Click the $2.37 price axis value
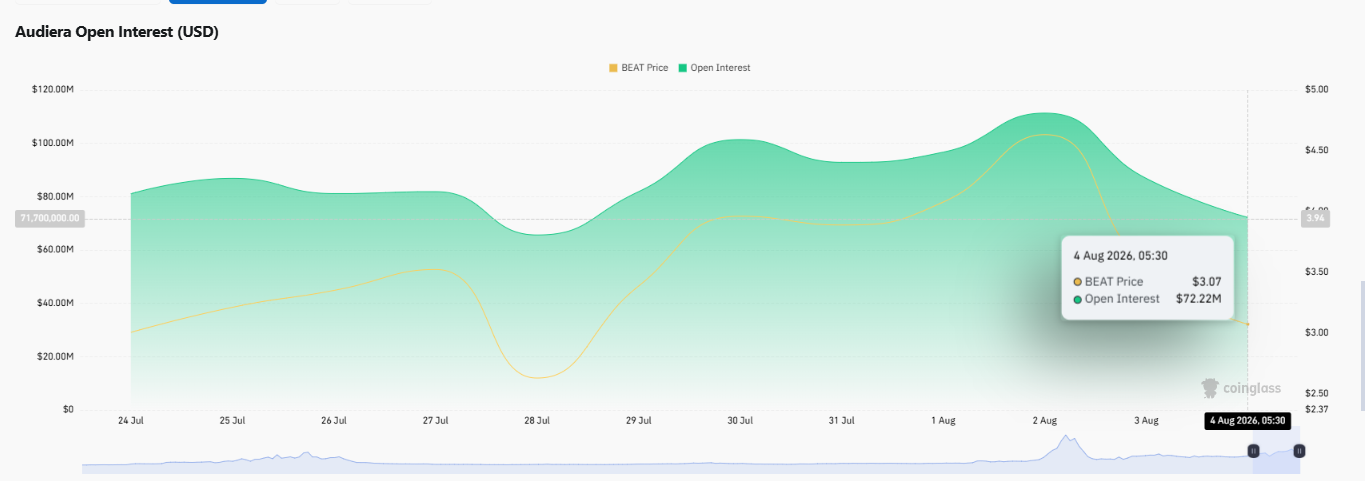The image size is (1365, 481). coord(1317,408)
